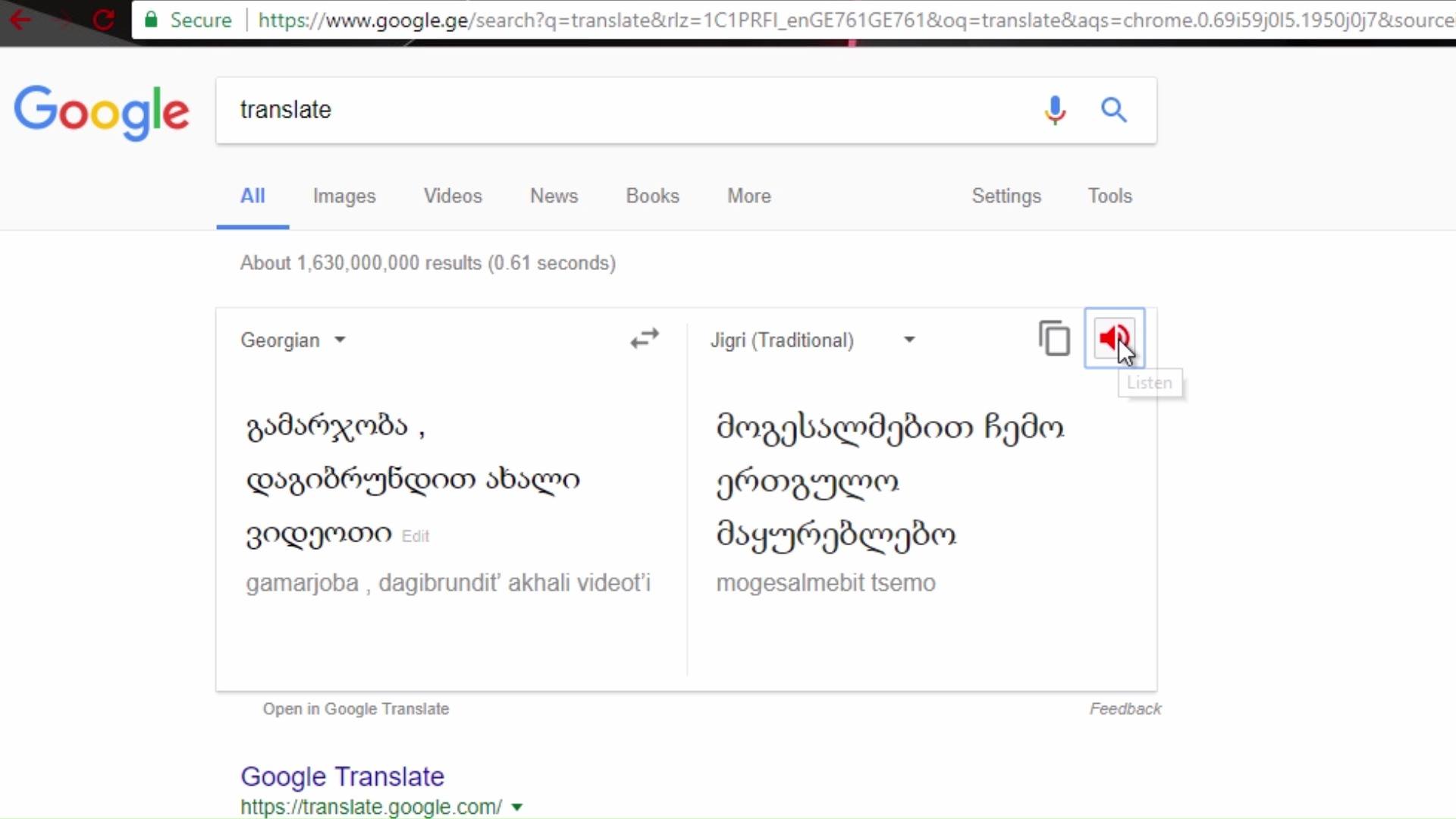Screen dimensions: 1456x819
Task: Click inside the search box containing translate
Action: (x=629, y=110)
